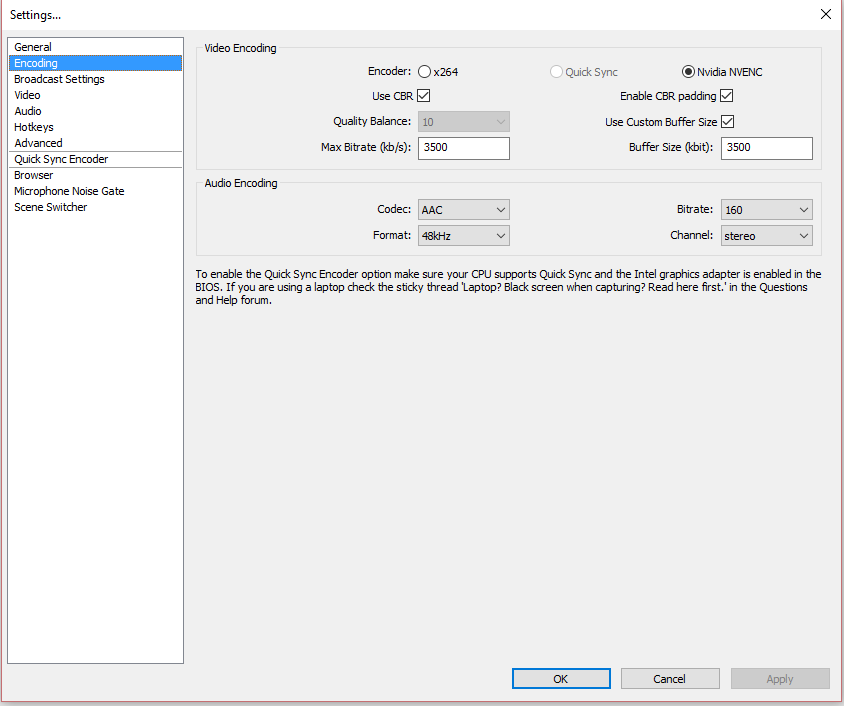
Task: Expand the audio Format 48kHz dropdown
Action: click(463, 236)
